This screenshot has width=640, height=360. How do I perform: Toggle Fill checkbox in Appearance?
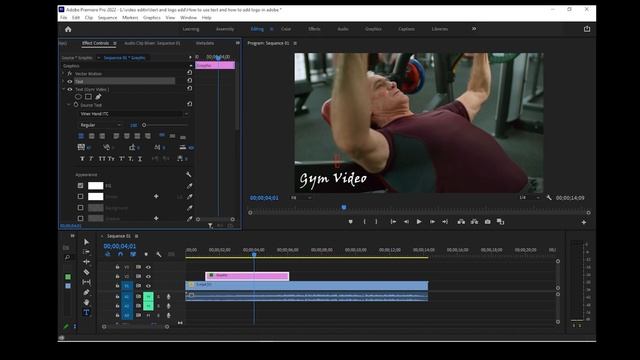(80, 186)
